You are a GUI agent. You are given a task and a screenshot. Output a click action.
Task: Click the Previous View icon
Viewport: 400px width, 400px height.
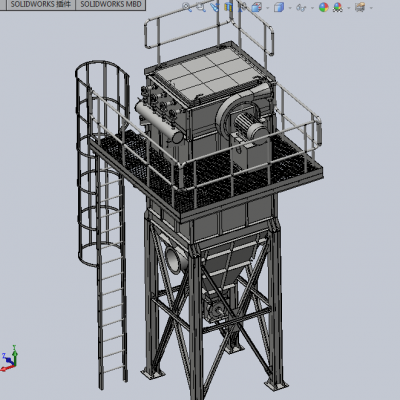tap(215, 7)
